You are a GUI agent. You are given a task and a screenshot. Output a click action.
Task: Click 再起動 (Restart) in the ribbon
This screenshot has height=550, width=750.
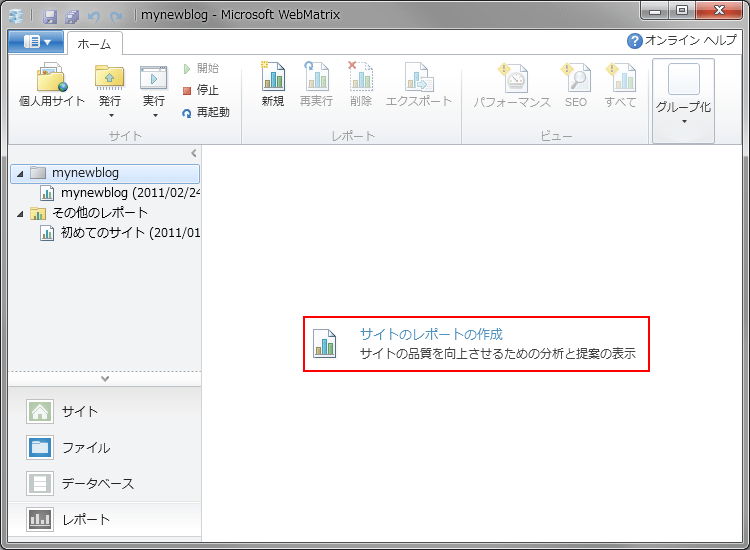coord(206,112)
